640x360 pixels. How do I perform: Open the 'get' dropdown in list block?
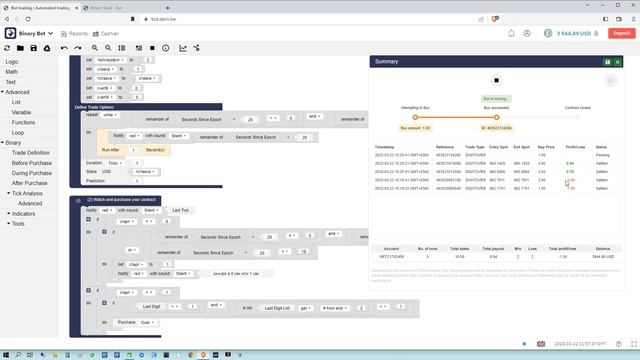(x=306, y=308)
